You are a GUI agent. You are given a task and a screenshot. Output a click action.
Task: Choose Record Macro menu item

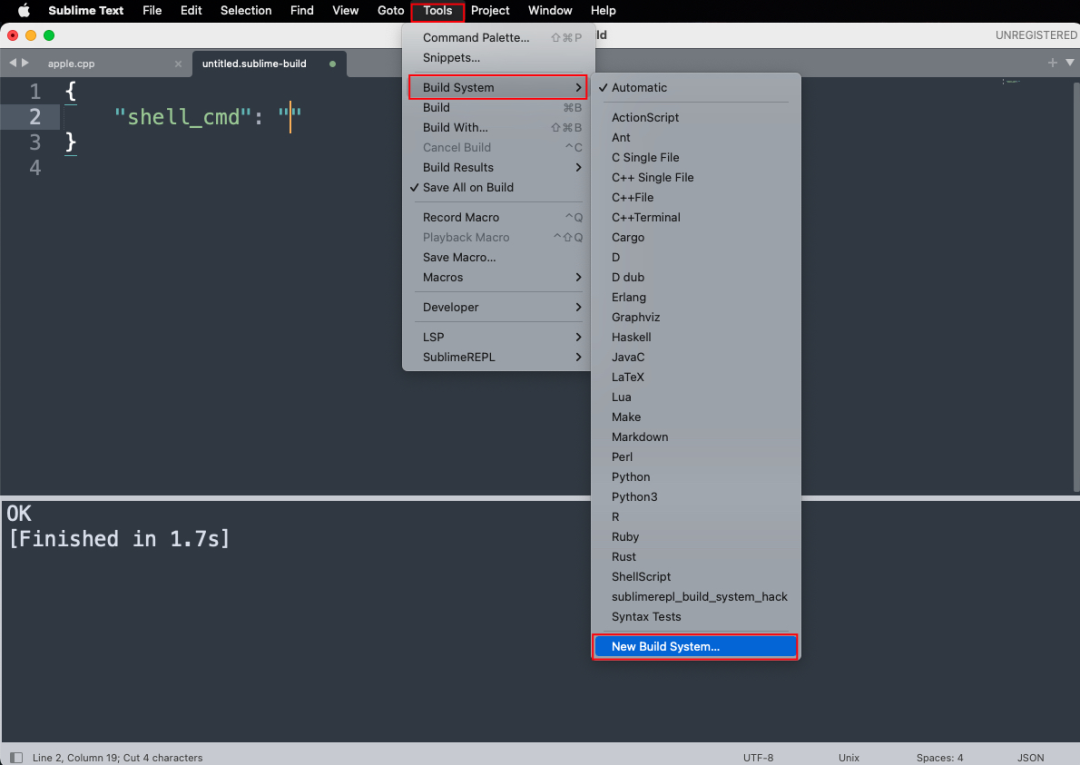click(497, 217)
